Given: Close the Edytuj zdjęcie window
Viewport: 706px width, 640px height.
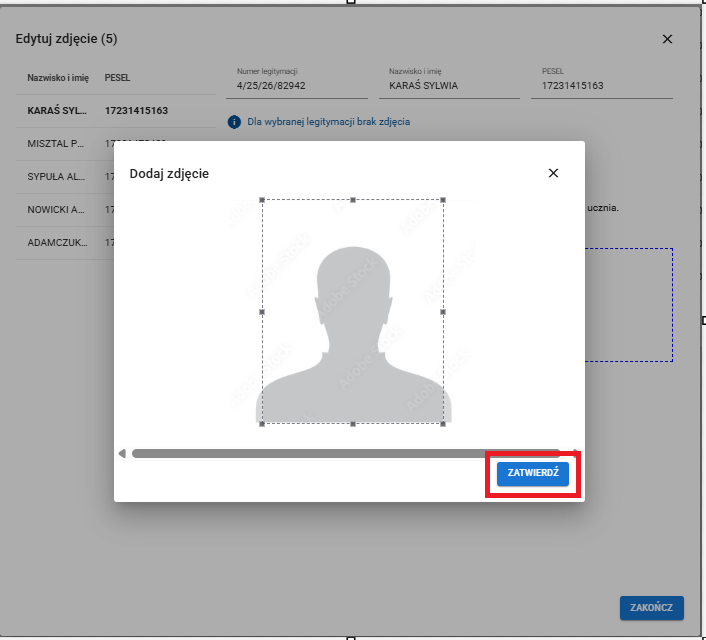Looking at the screenshot, I should [667, 39].
